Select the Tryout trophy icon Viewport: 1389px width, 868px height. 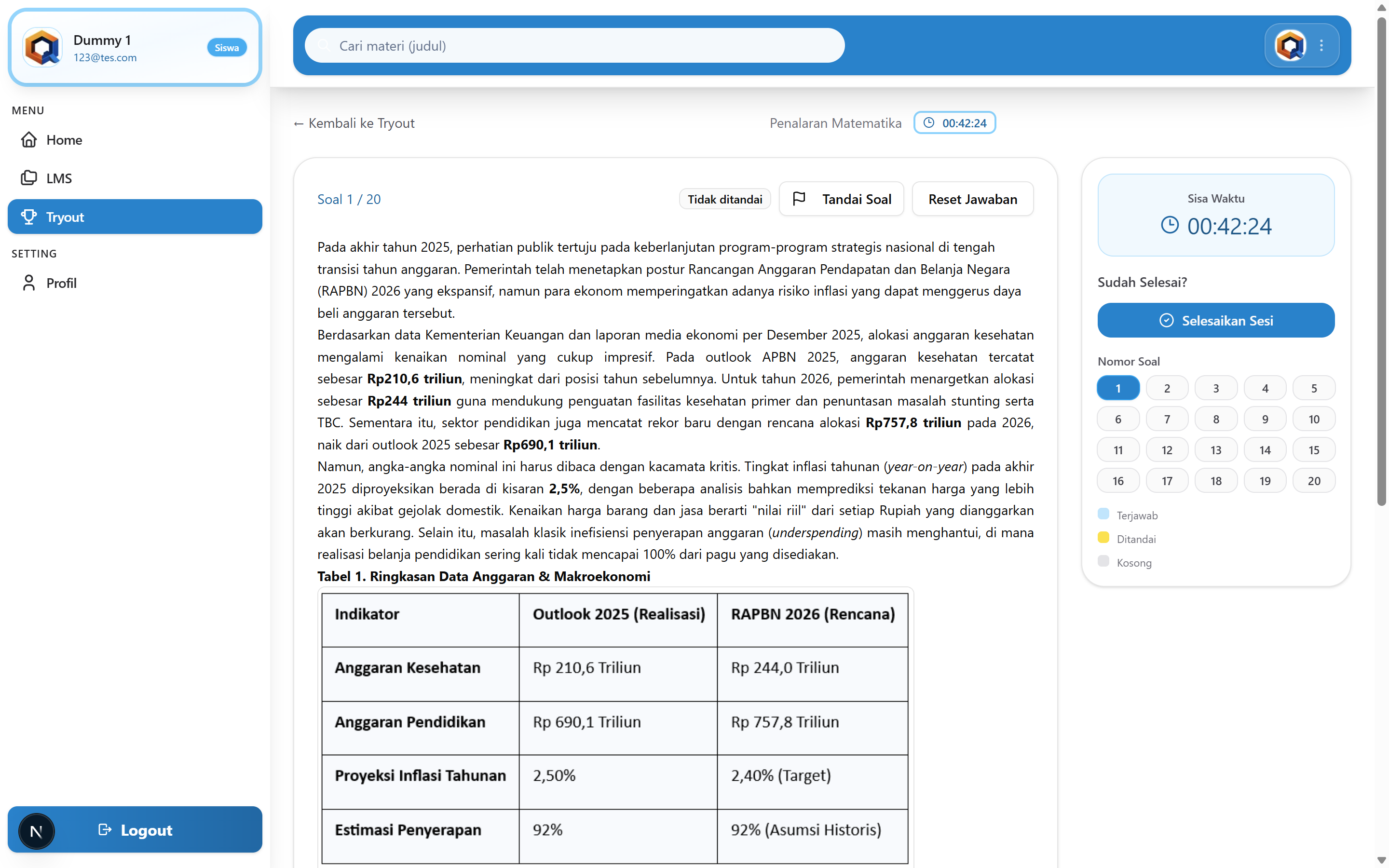click(x=29, y=217)
